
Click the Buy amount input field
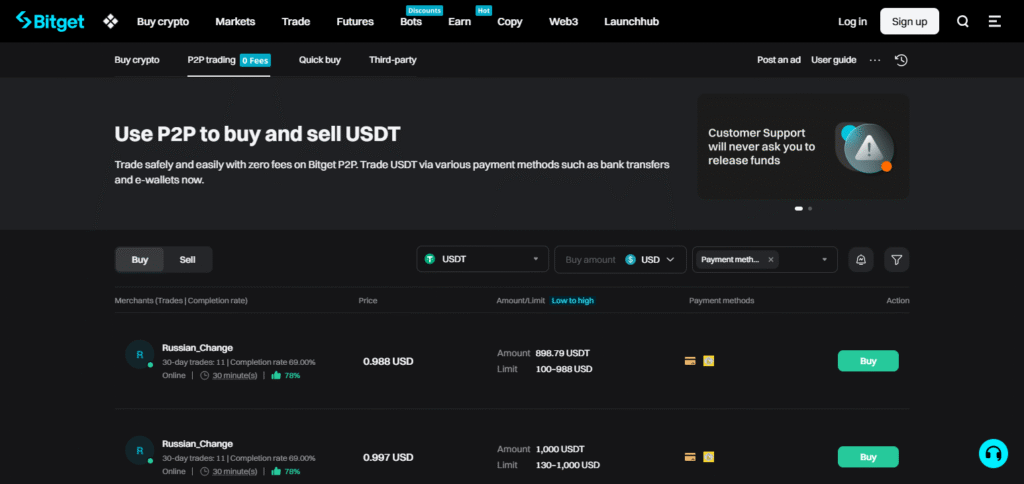590,259
